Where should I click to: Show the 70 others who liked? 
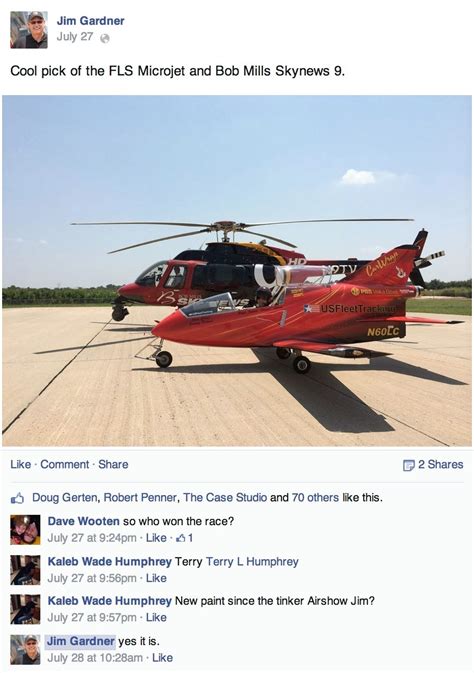click(315, 497)
